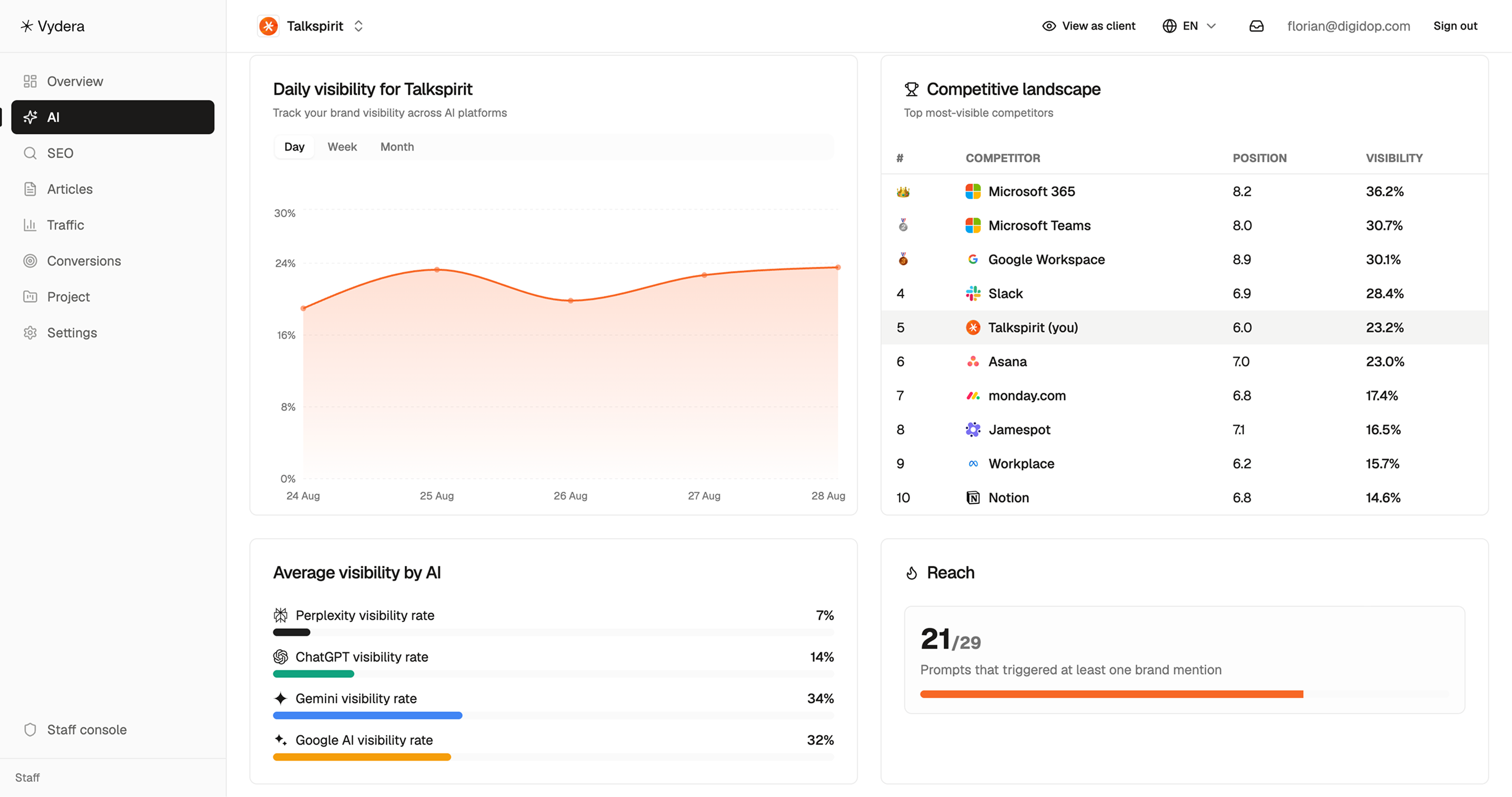Switch chart to Week view
Image resolution: width=1512 pixels, height=797 pixels.
tap(342, 147)
